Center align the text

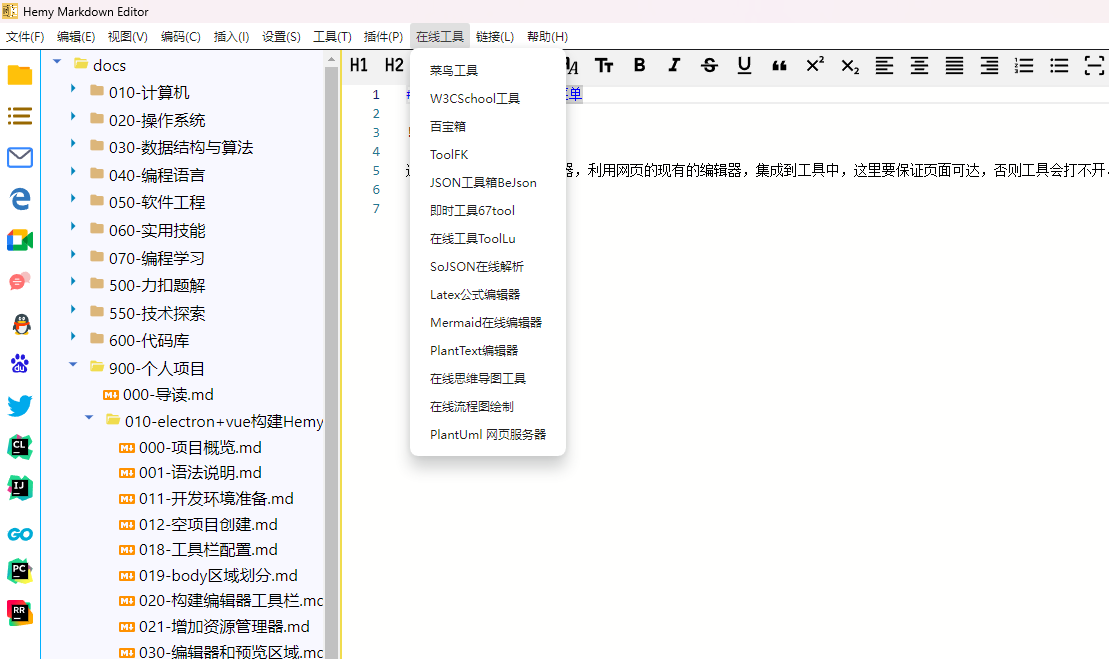pos(919,66)
